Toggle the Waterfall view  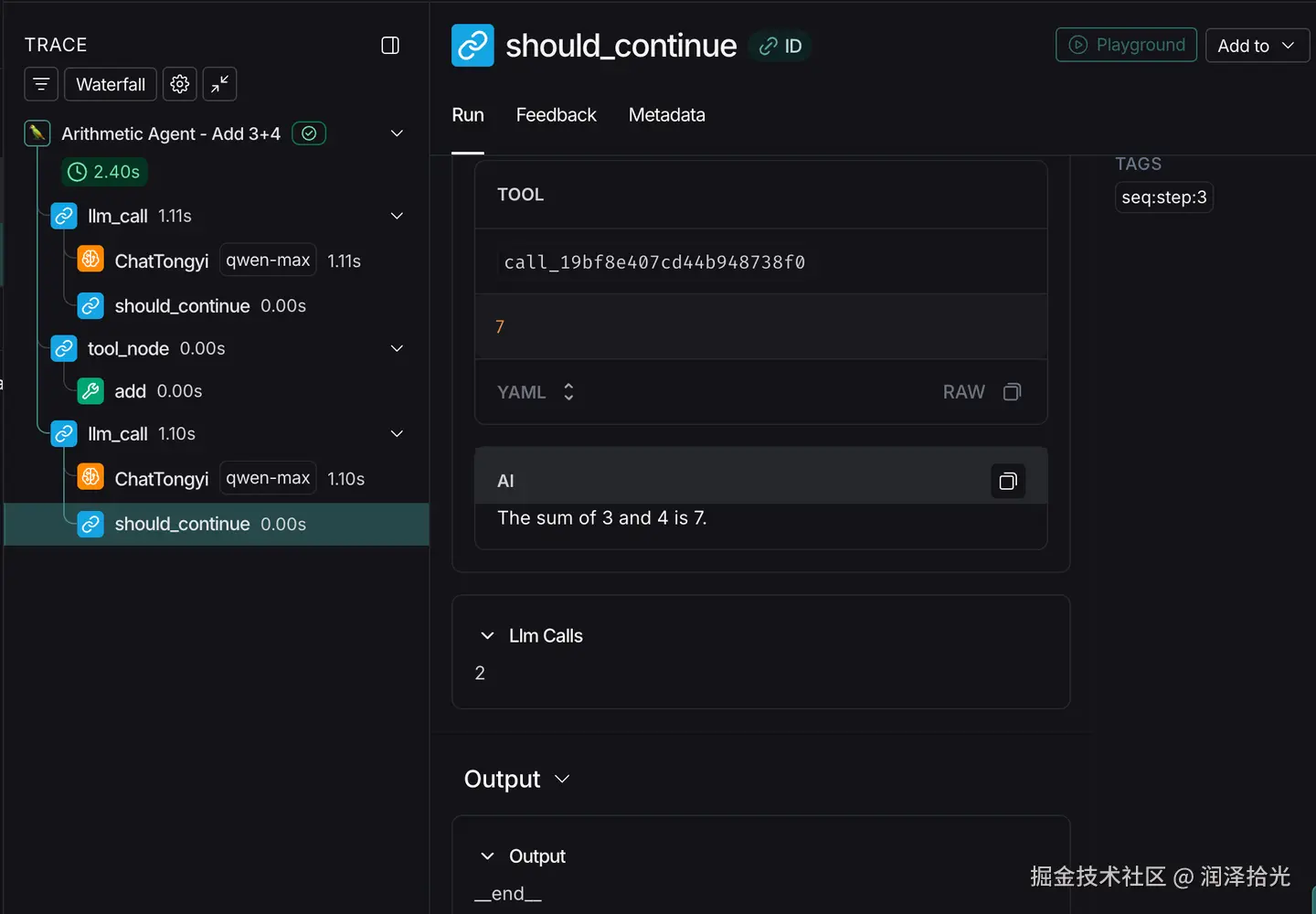111,84
